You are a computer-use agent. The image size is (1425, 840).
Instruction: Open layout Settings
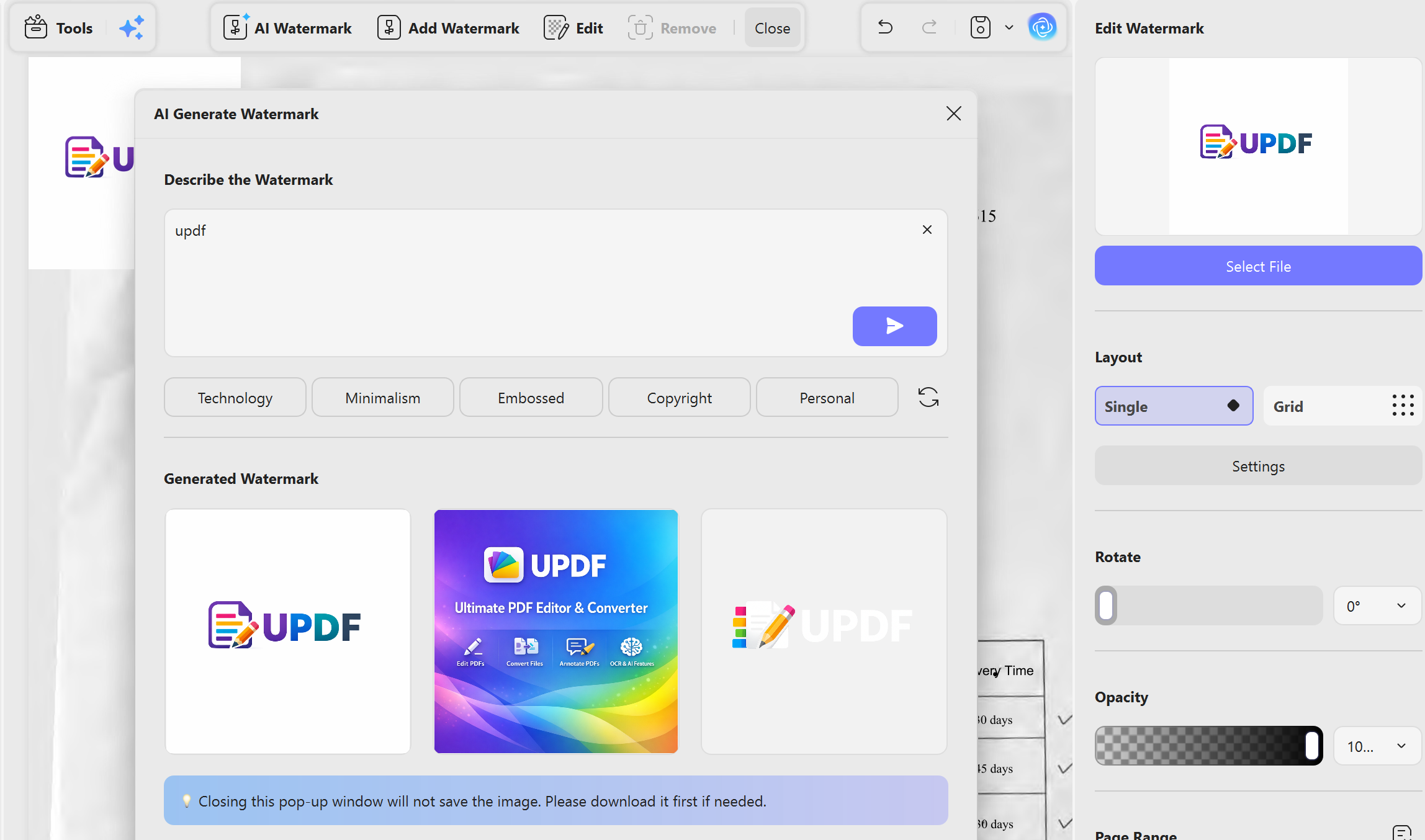tap(1258, 466)
